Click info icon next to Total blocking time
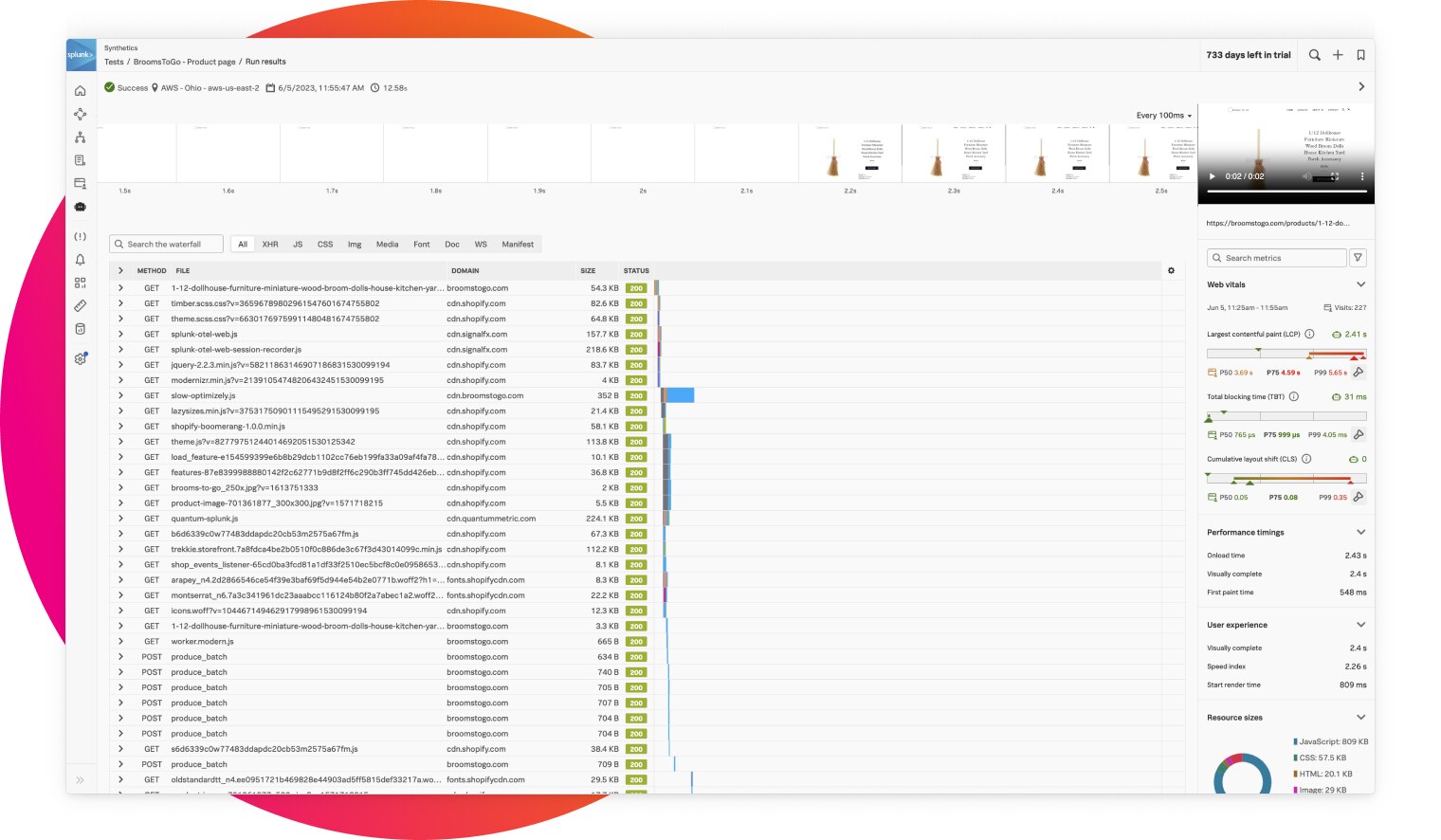Viewport: 1441px width, 840px height. tap(1294, 397)
